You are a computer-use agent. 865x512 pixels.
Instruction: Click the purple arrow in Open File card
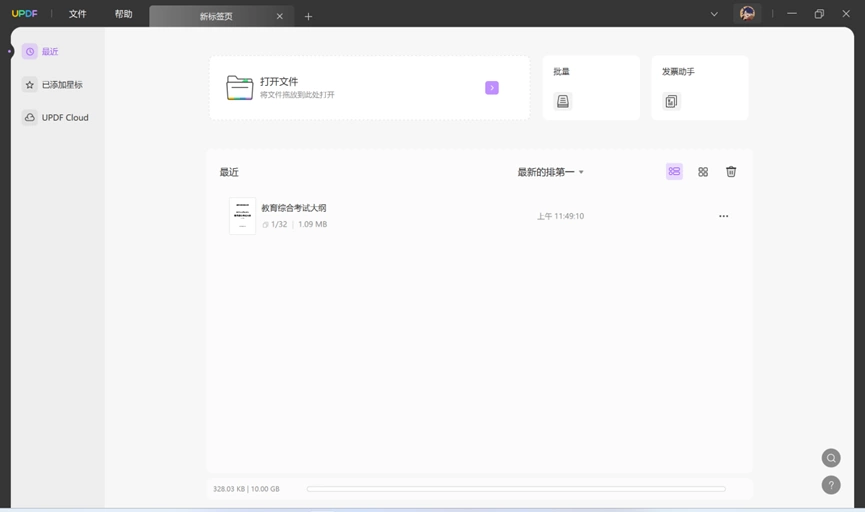pyautogui.click(x=492, y=88)
